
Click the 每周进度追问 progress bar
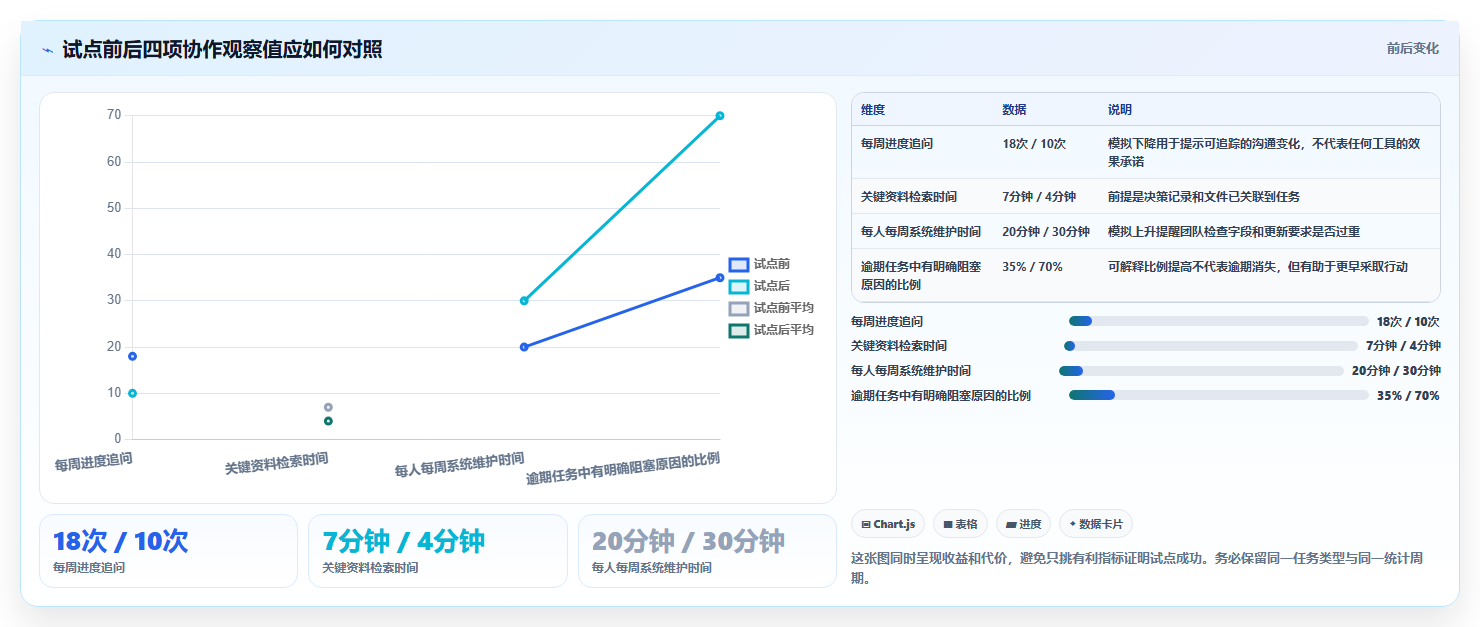1218,321
